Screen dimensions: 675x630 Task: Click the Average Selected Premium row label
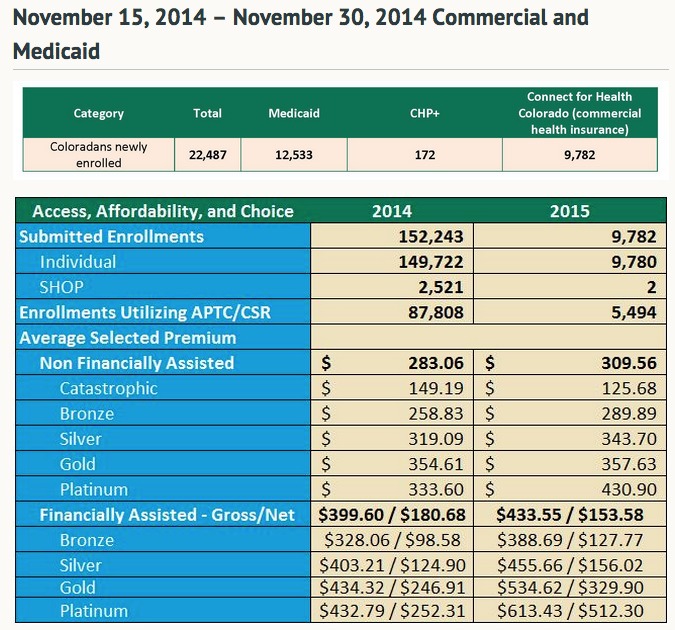click(127, 338)
